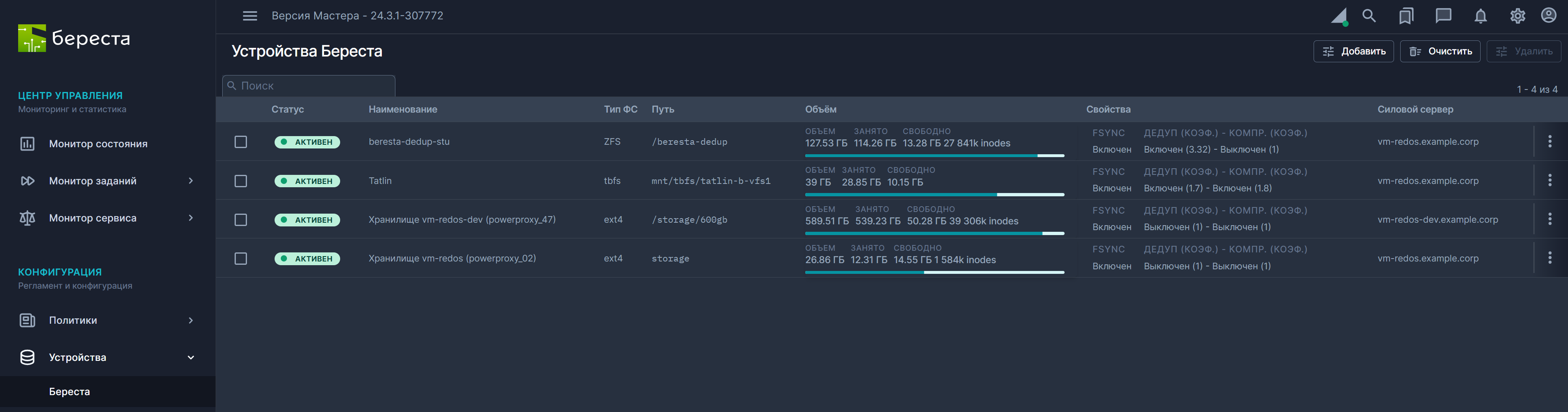Tick checkbox for Хранилище vm-redos (powerproxy_02)
This screenshot has height=412, width=1568.
(x=241, y=259)
